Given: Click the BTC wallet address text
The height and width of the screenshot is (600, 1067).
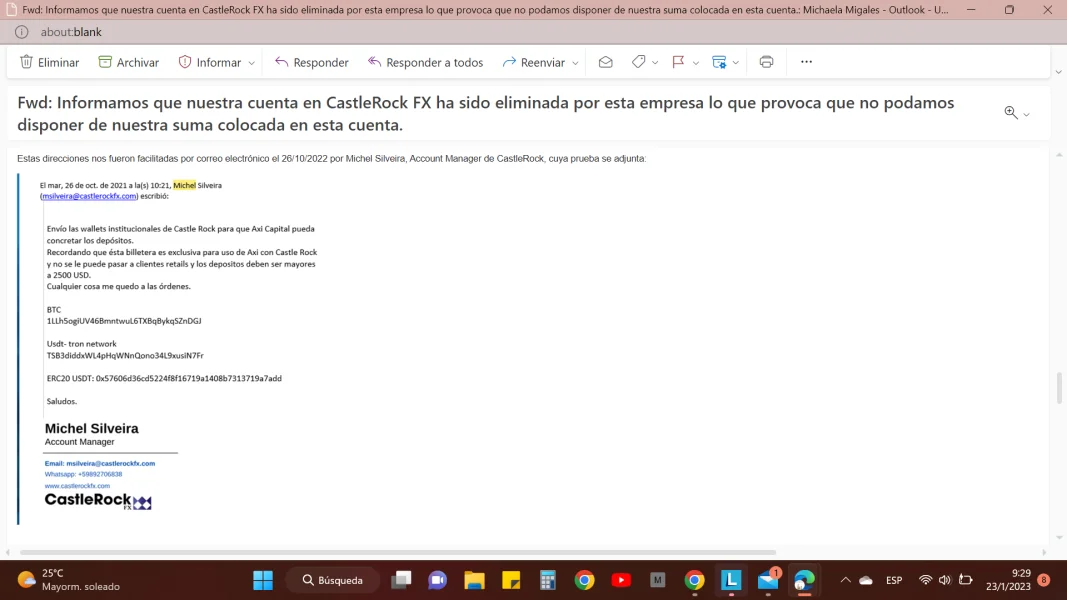Looking at the screenshot, I should point(124,321).
